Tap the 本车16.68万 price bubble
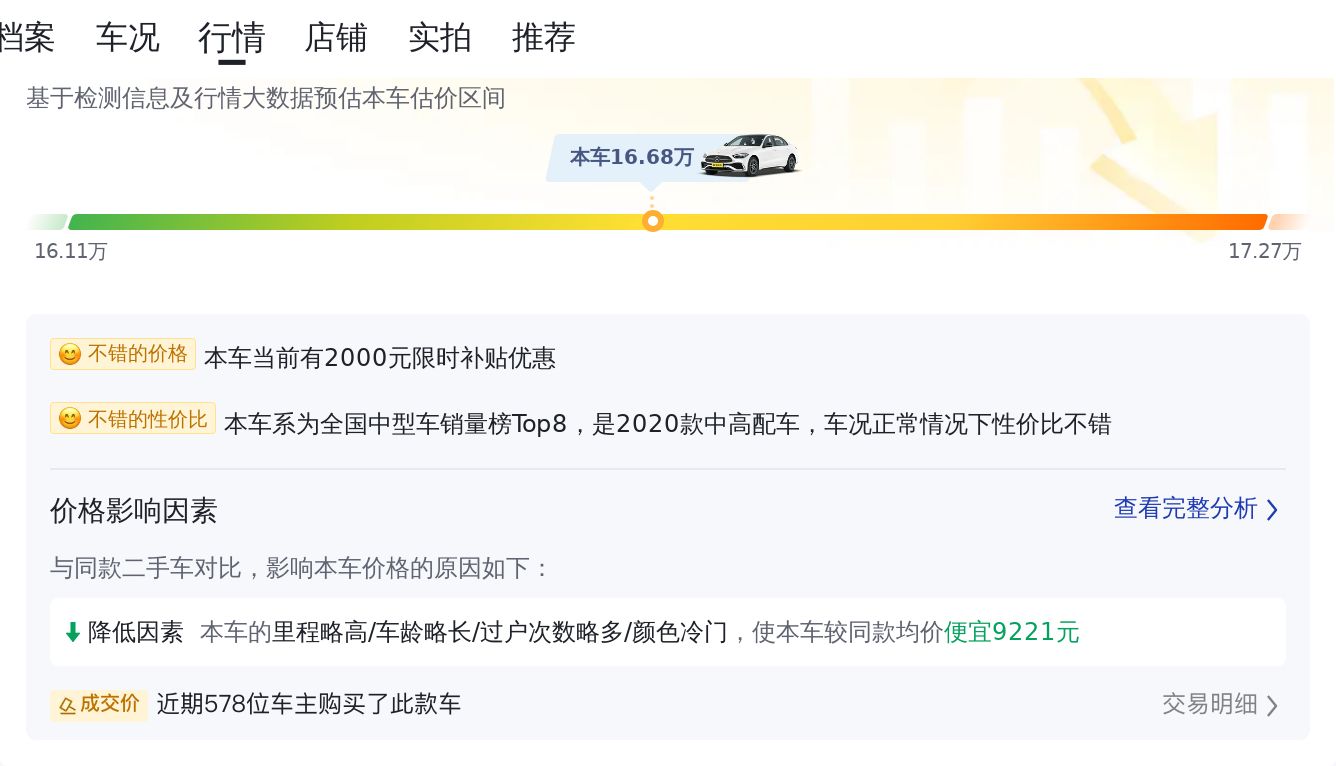Image resolution: width=1336 pixels, height=766 pixels. 631,157
